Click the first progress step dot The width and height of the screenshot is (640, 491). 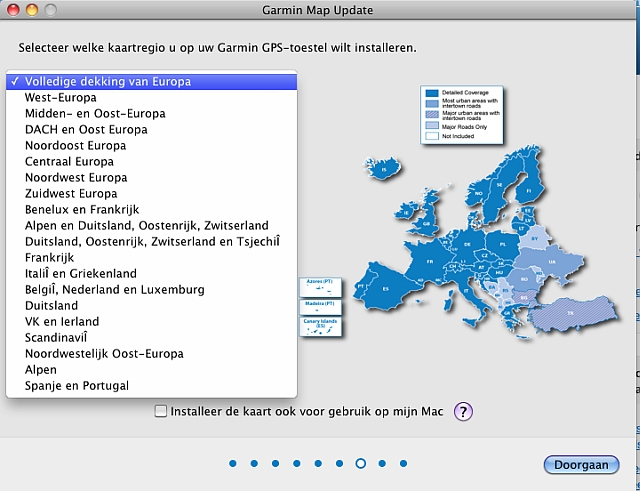(x=233, y=464)
